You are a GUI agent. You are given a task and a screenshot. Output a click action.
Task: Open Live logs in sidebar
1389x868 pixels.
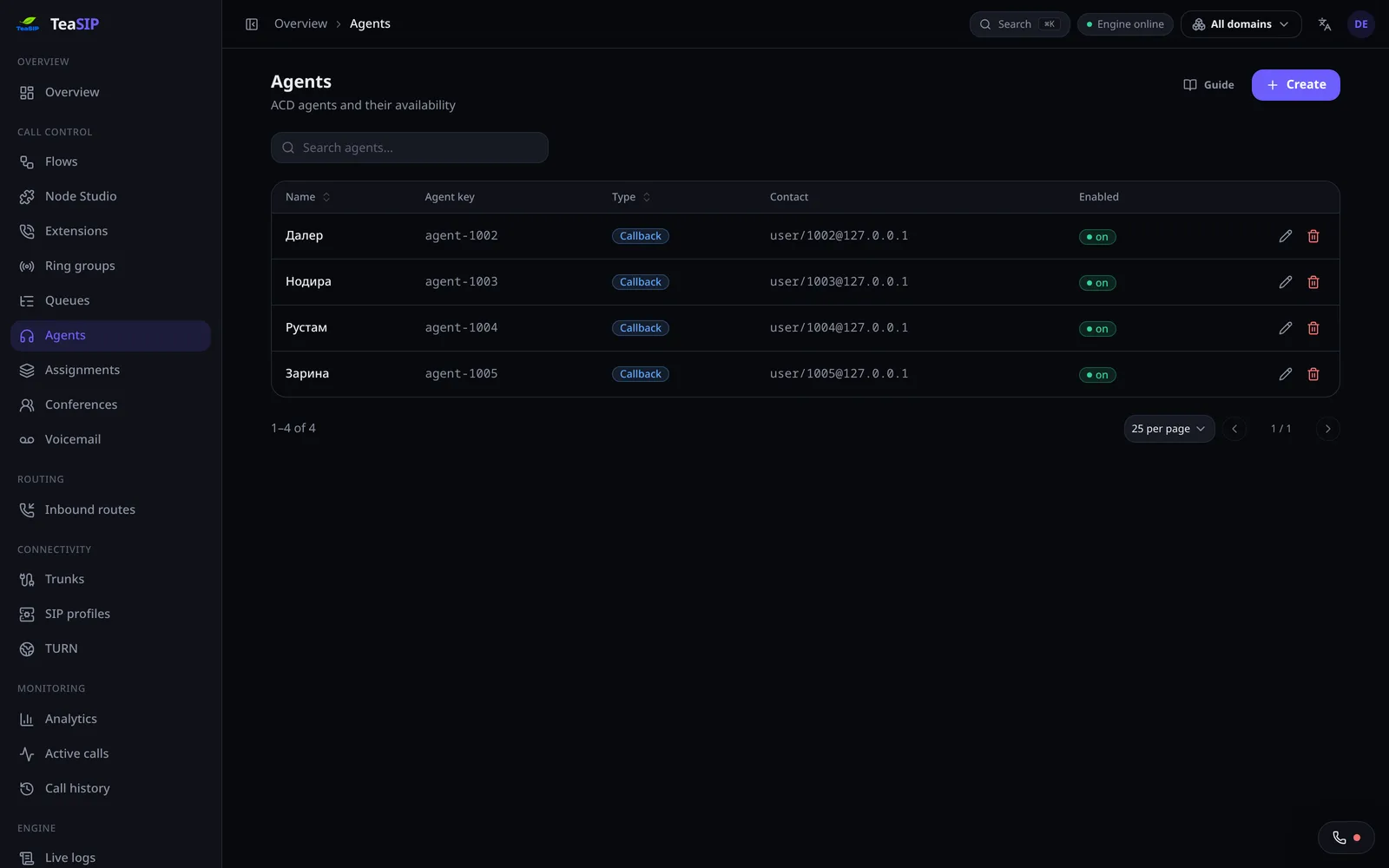click(110, 858)
